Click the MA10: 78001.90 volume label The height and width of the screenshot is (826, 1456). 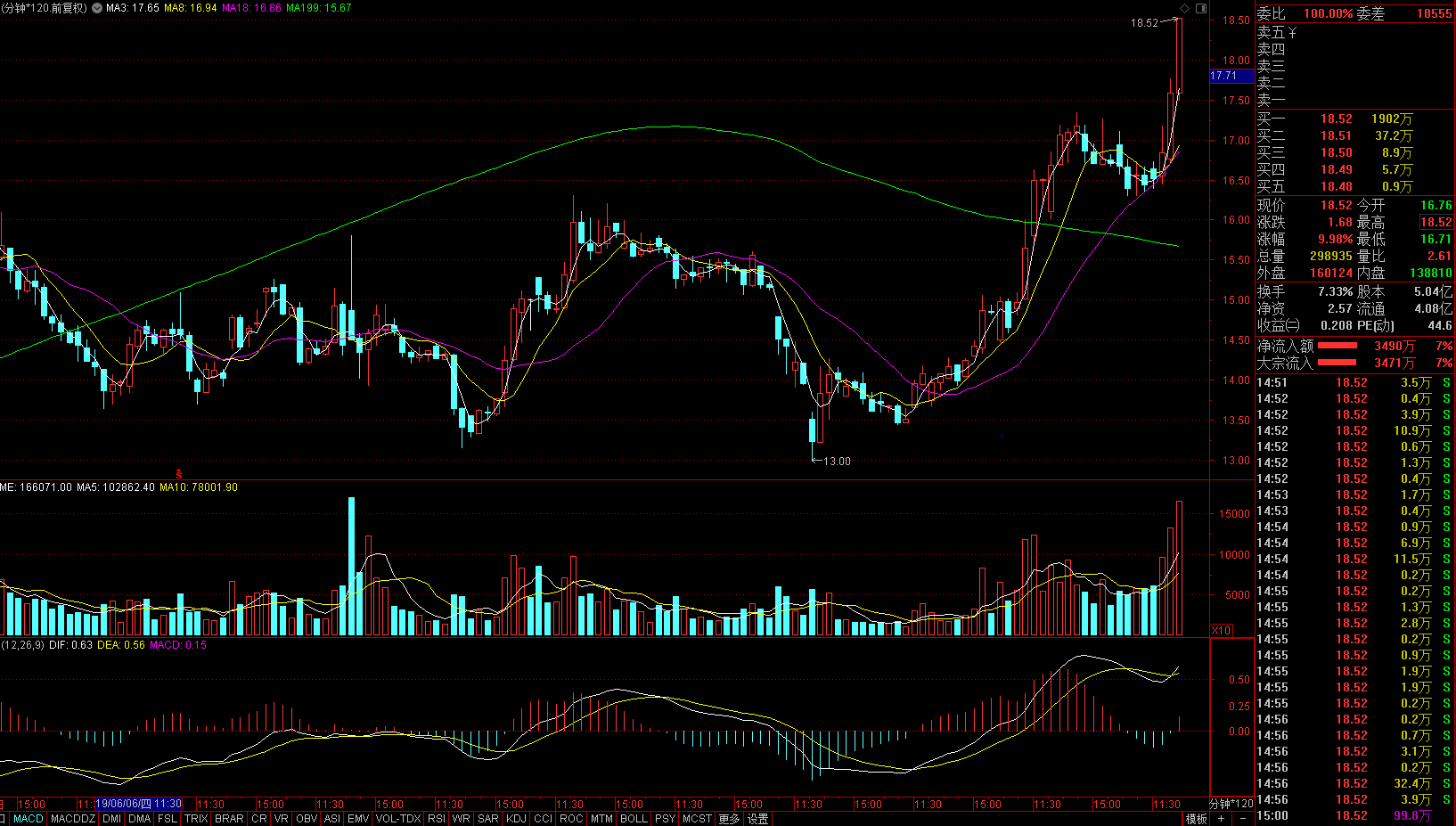(199, 487)
